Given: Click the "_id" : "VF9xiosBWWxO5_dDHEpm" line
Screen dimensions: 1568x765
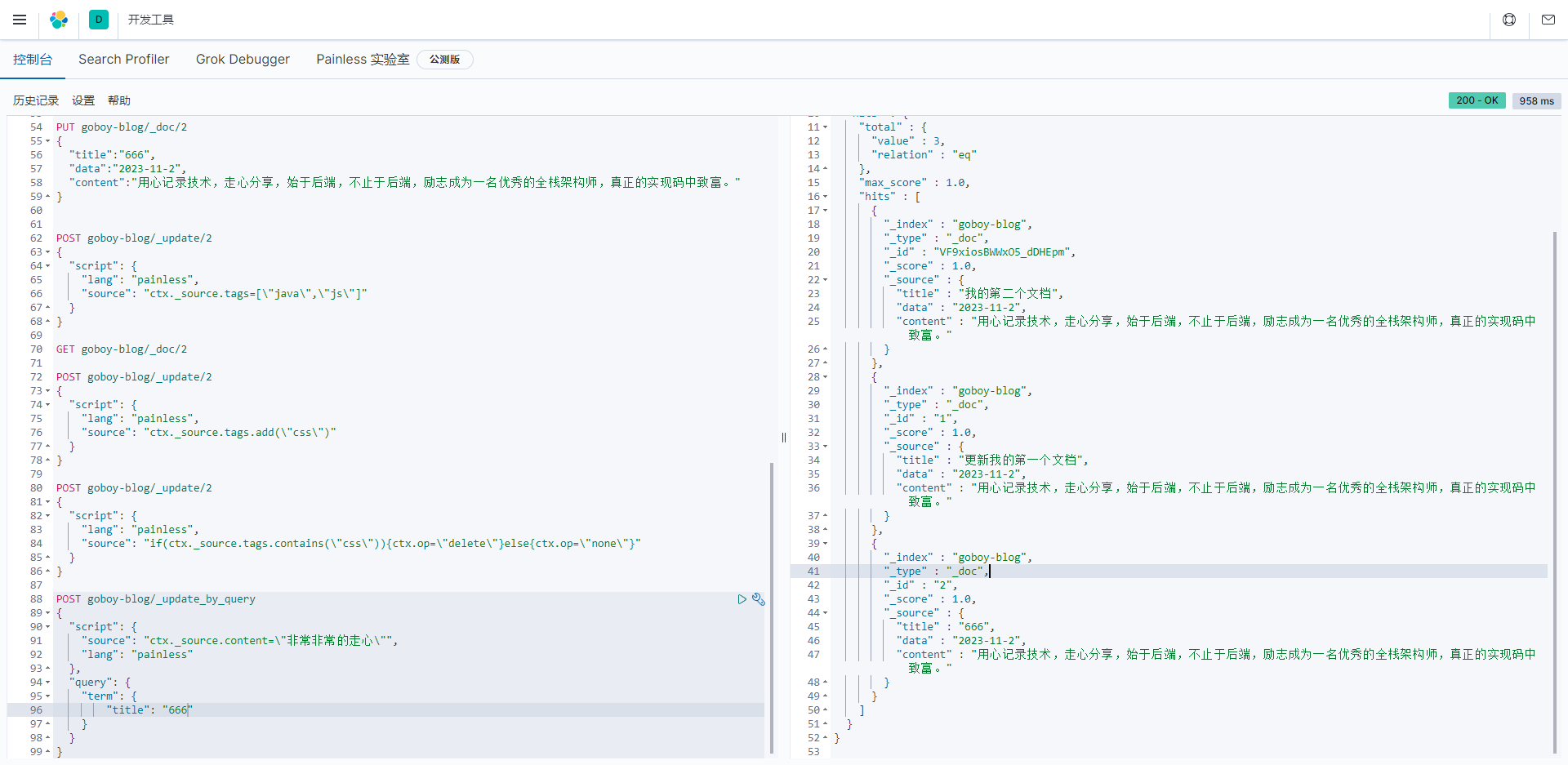Looking at the screenshot, I should pyautogui.click(x=980, y=252).
